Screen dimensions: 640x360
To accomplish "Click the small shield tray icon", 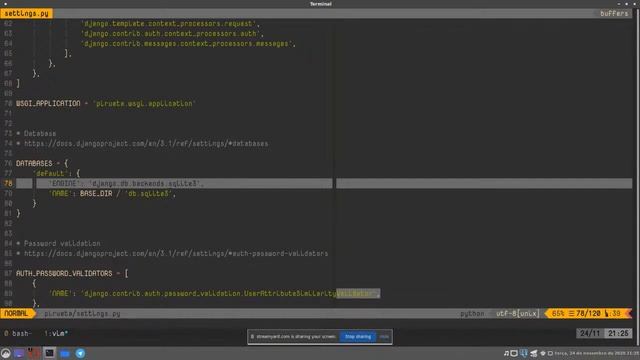I will [x=543, y=353].
